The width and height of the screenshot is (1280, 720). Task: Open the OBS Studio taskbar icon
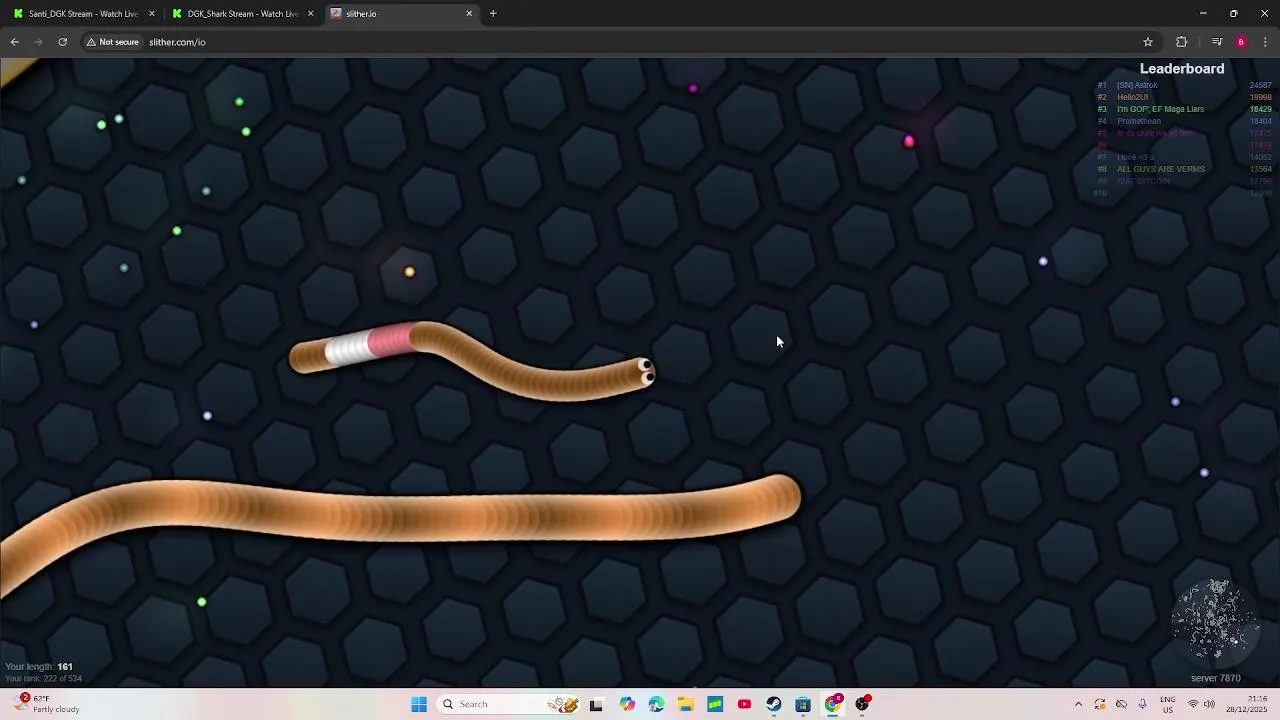point(862,704)
